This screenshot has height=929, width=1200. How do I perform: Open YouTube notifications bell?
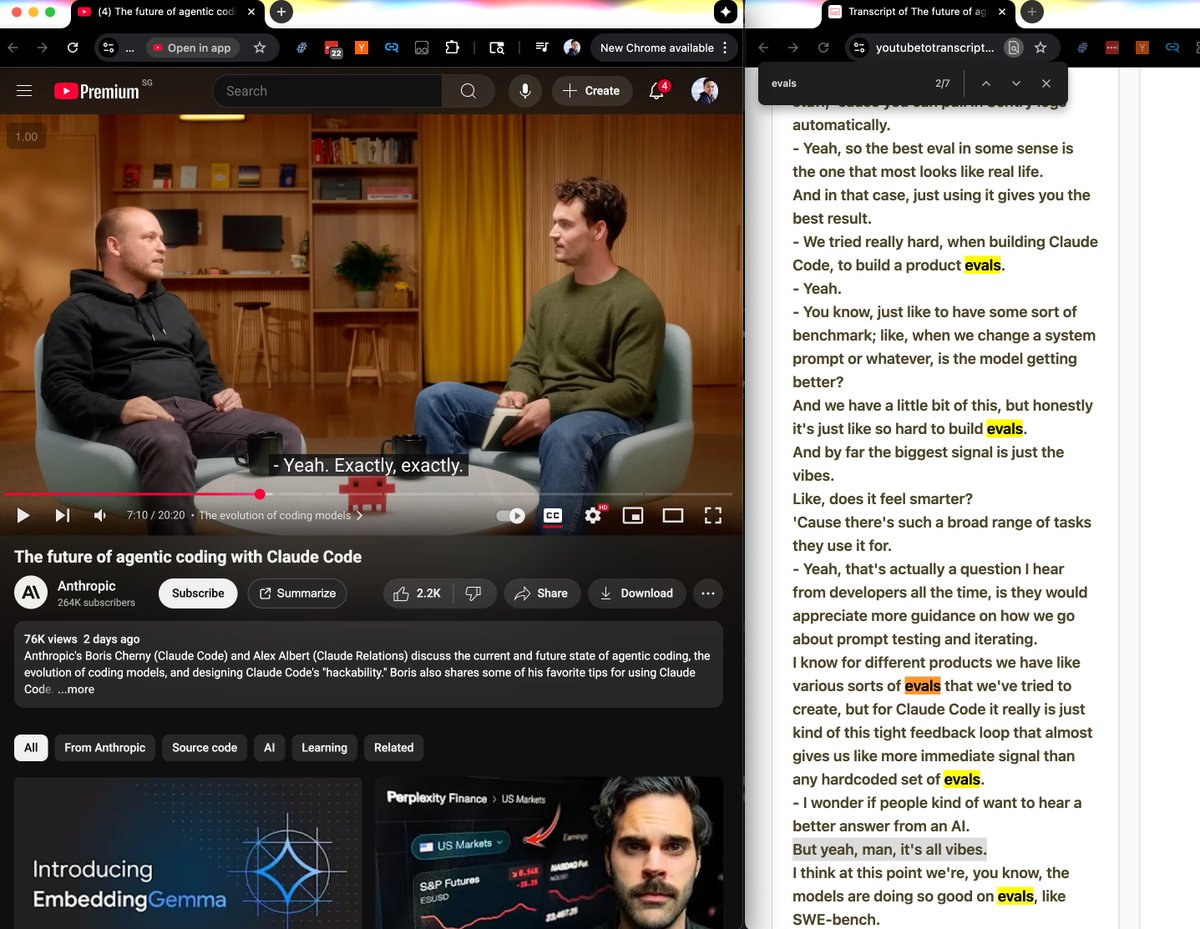[657, 91]
